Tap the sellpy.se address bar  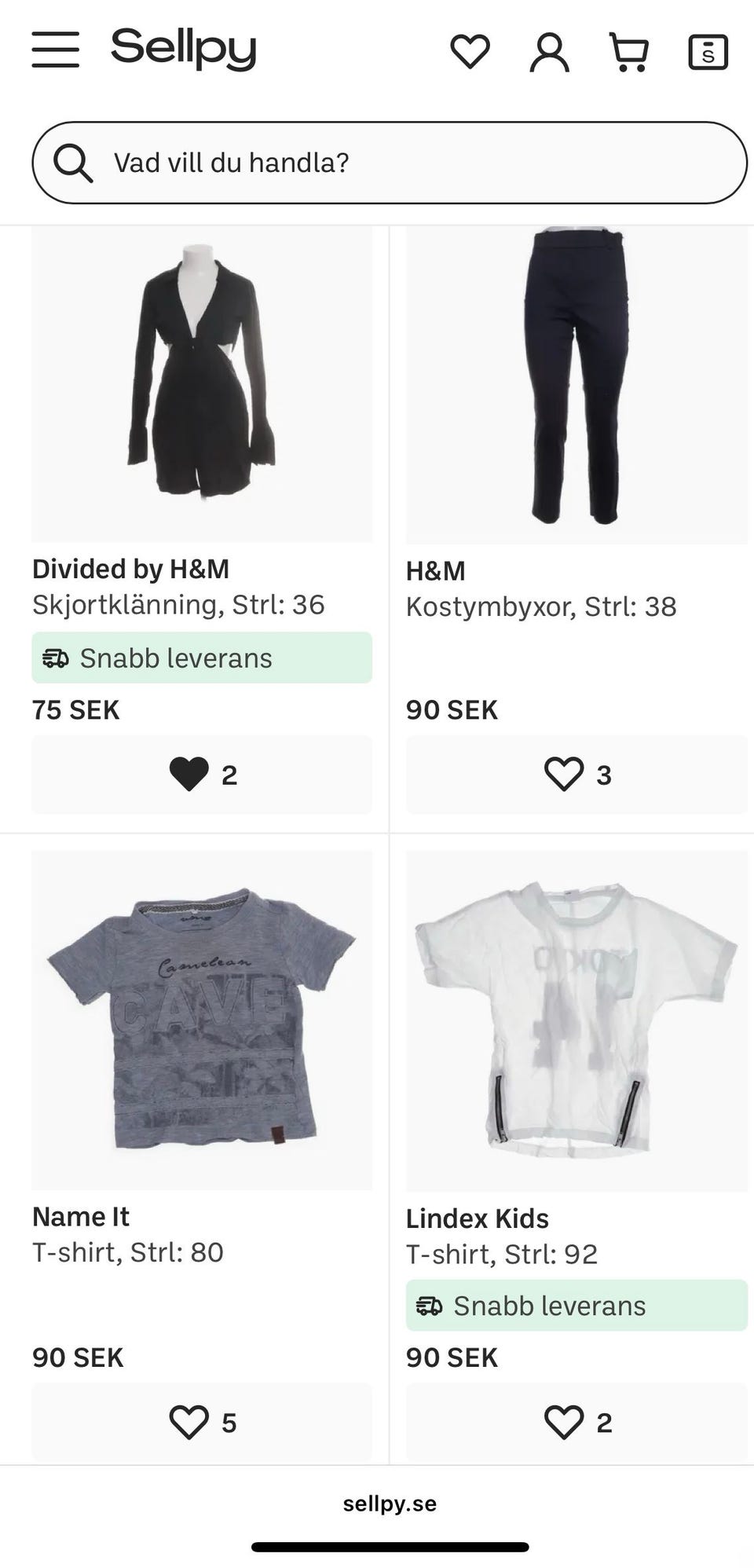point(390,1504)
